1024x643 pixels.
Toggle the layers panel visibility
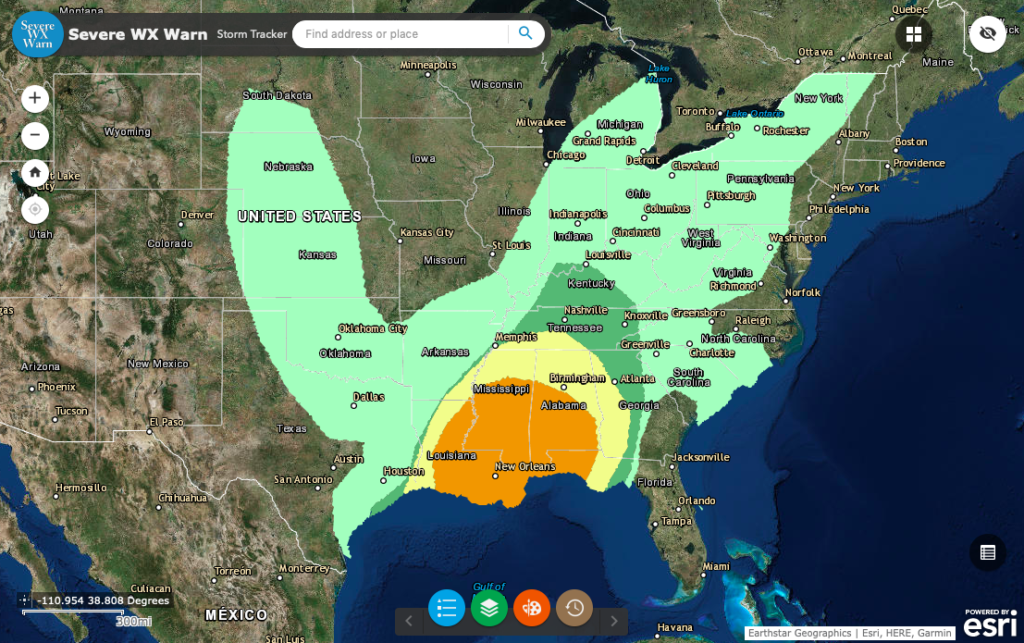pyautogui.click(x=489, y=608)
